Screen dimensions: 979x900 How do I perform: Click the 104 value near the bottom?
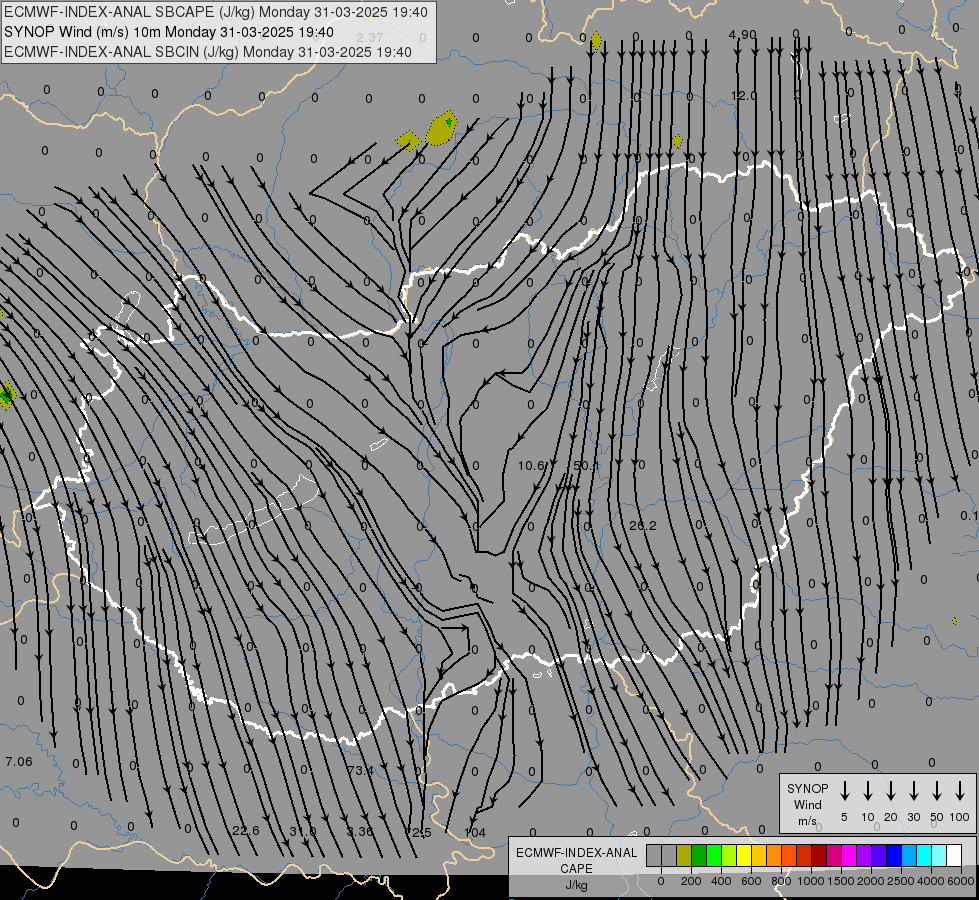(x=475, y=832)
